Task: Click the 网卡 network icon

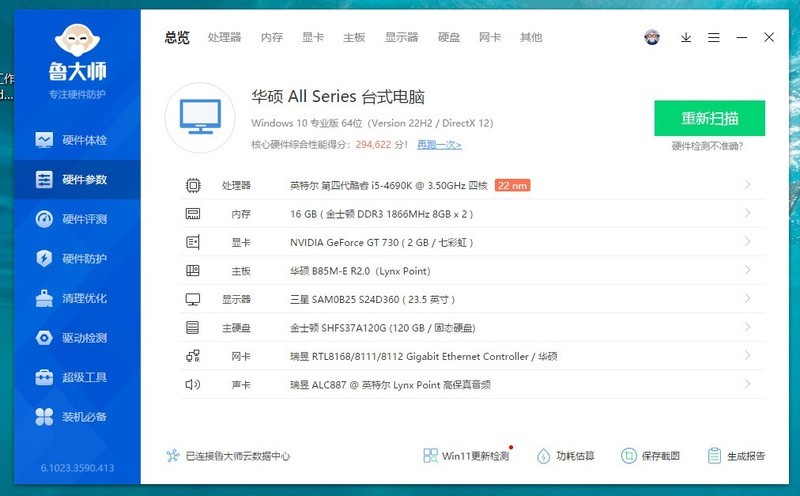Action: pos(193,356)
